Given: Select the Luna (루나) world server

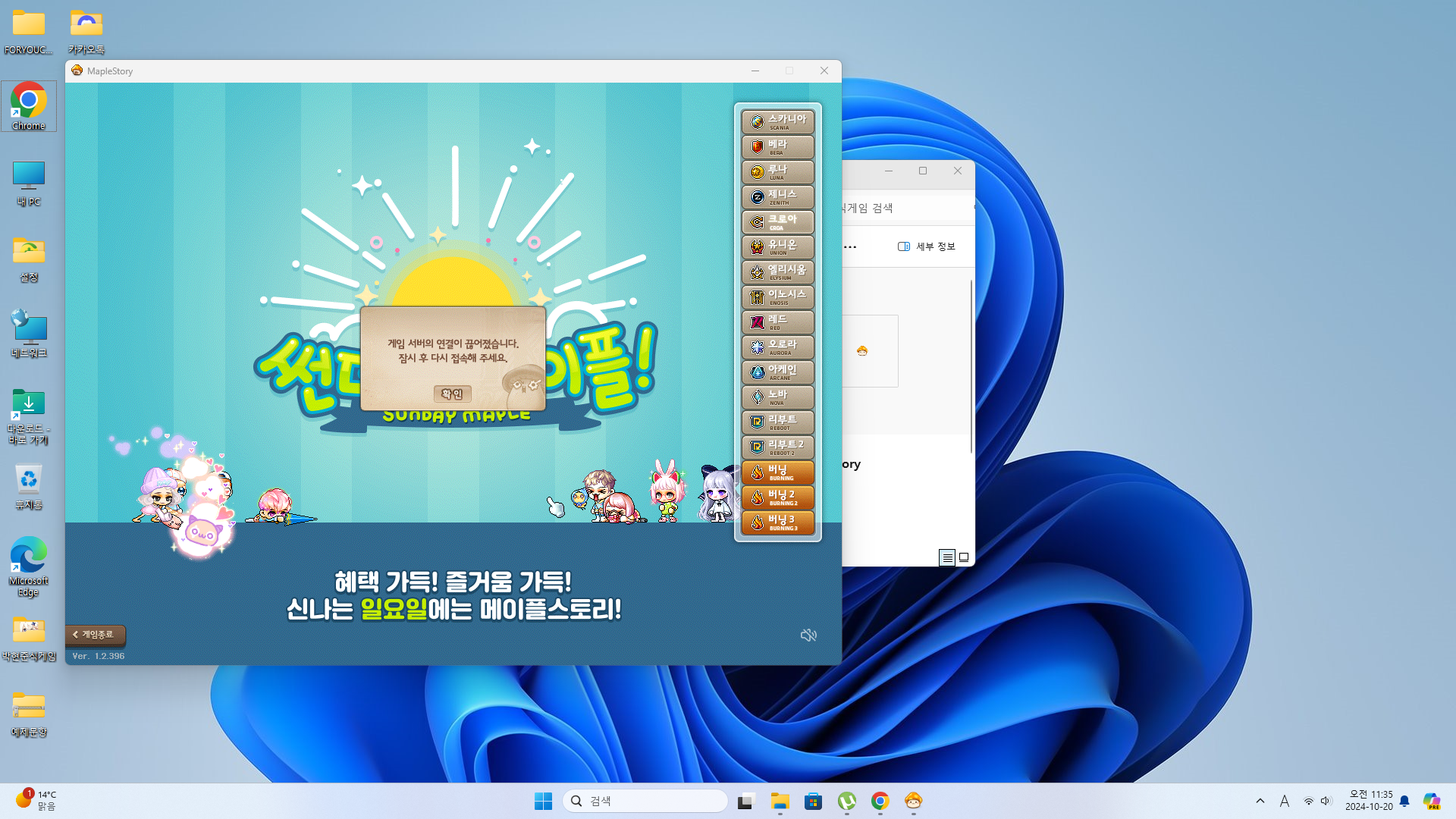Looking at the screenshot, I should click(x=777, y=172).
